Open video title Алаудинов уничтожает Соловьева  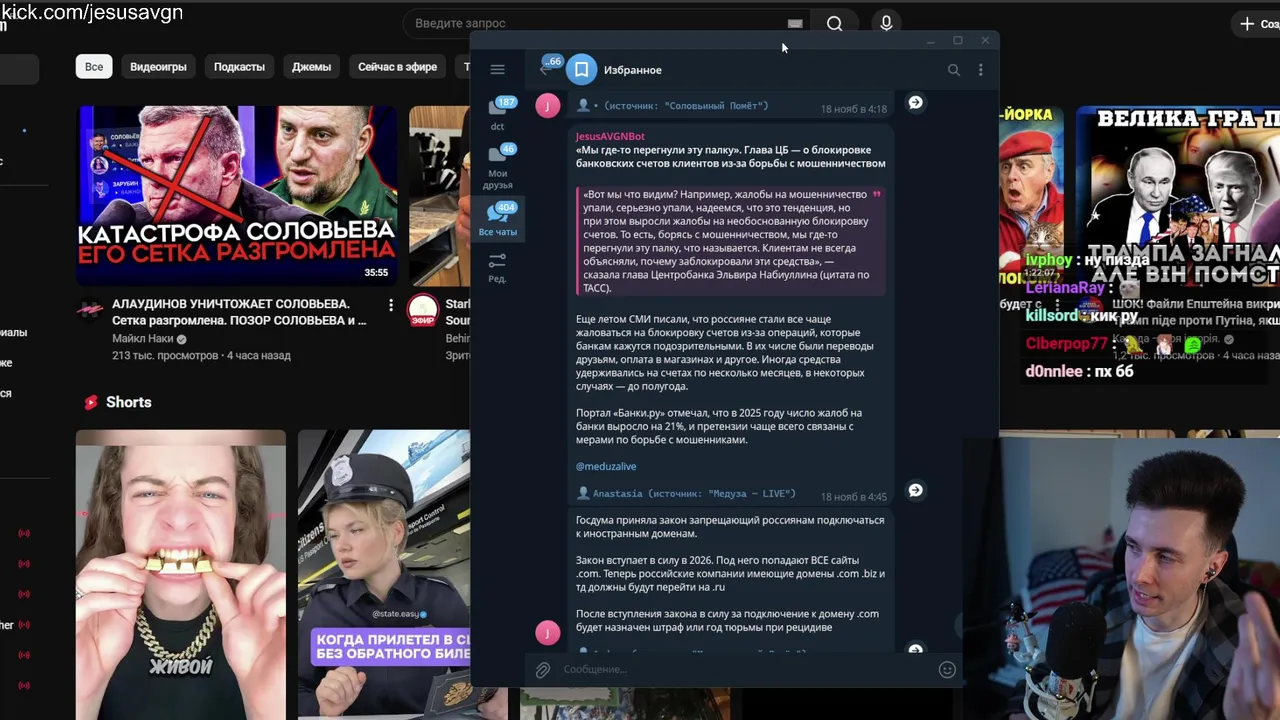(238, 312)
